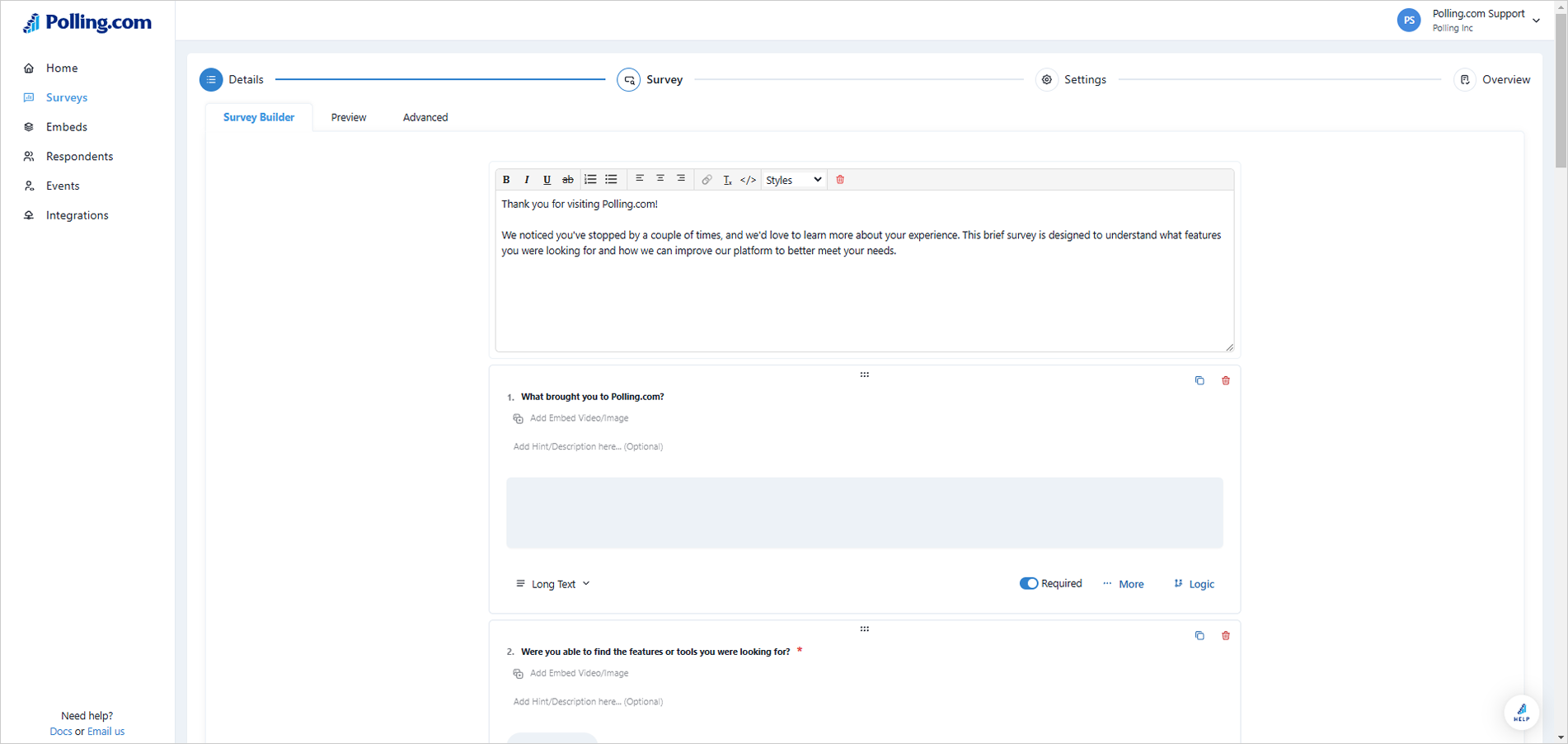The height and width of the screenshot is (744, 1568).
Task: Open the Long Text question type dropdown
Action: click(x=553, y=584)
